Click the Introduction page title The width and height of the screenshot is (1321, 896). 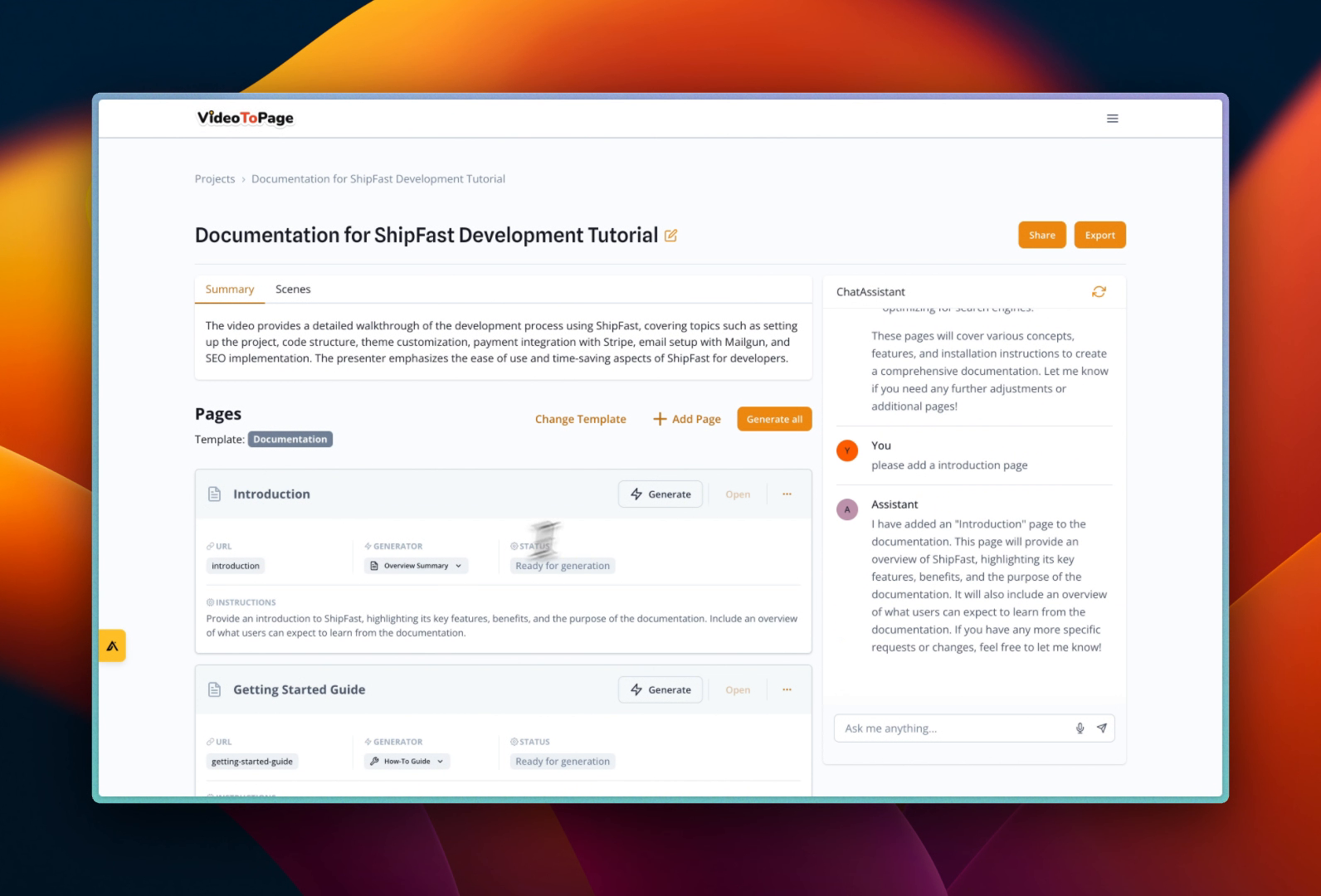271,494
